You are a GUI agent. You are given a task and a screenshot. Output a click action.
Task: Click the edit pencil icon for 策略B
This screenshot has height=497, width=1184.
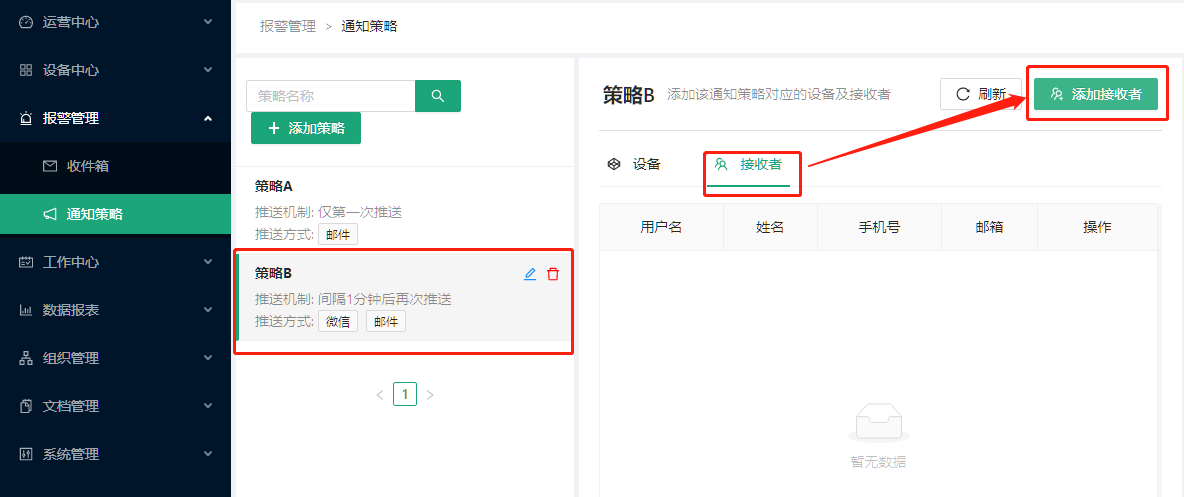530,274
